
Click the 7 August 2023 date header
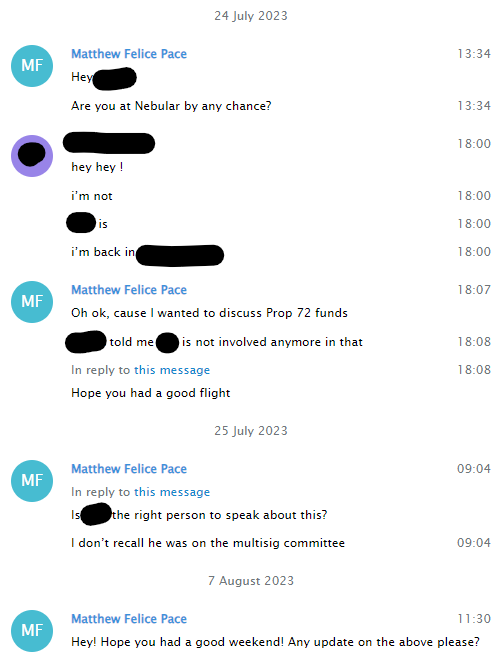(251, 581)
